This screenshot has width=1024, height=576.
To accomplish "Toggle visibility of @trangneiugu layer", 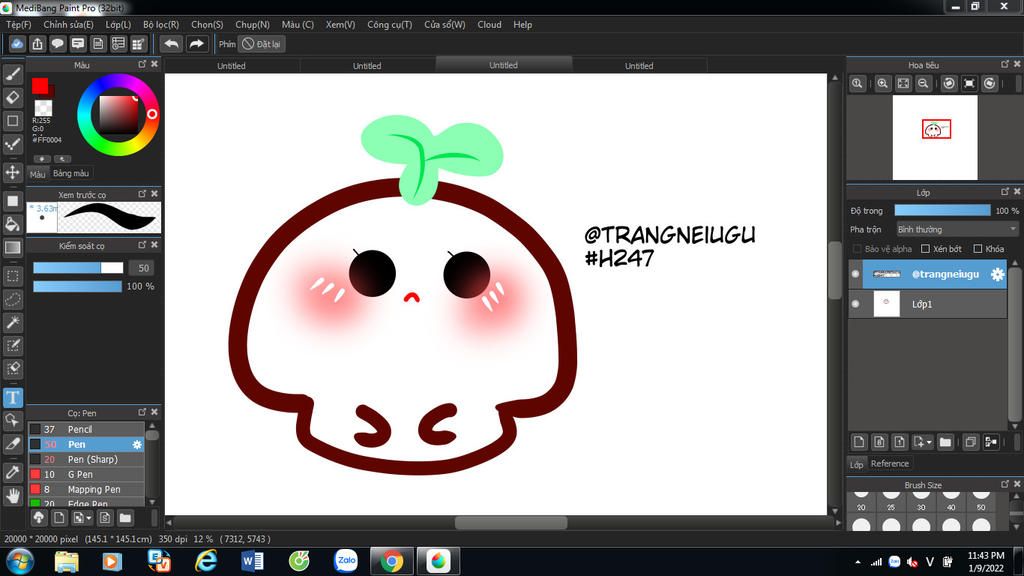I will pyautogui.click(x=856, y=274).
